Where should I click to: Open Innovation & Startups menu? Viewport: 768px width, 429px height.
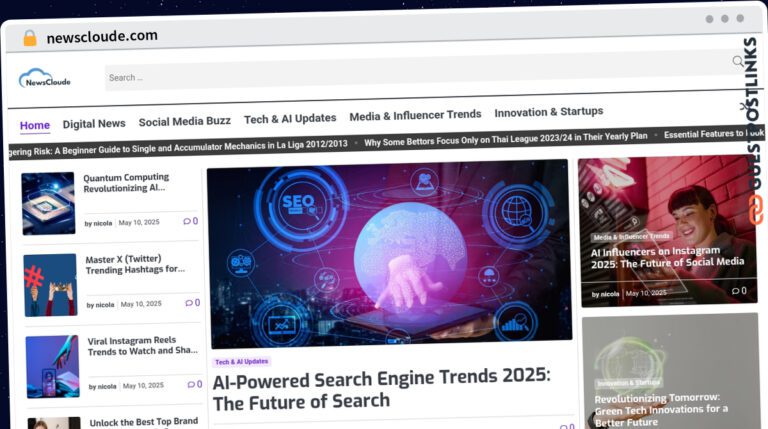(x=549, y=112)
